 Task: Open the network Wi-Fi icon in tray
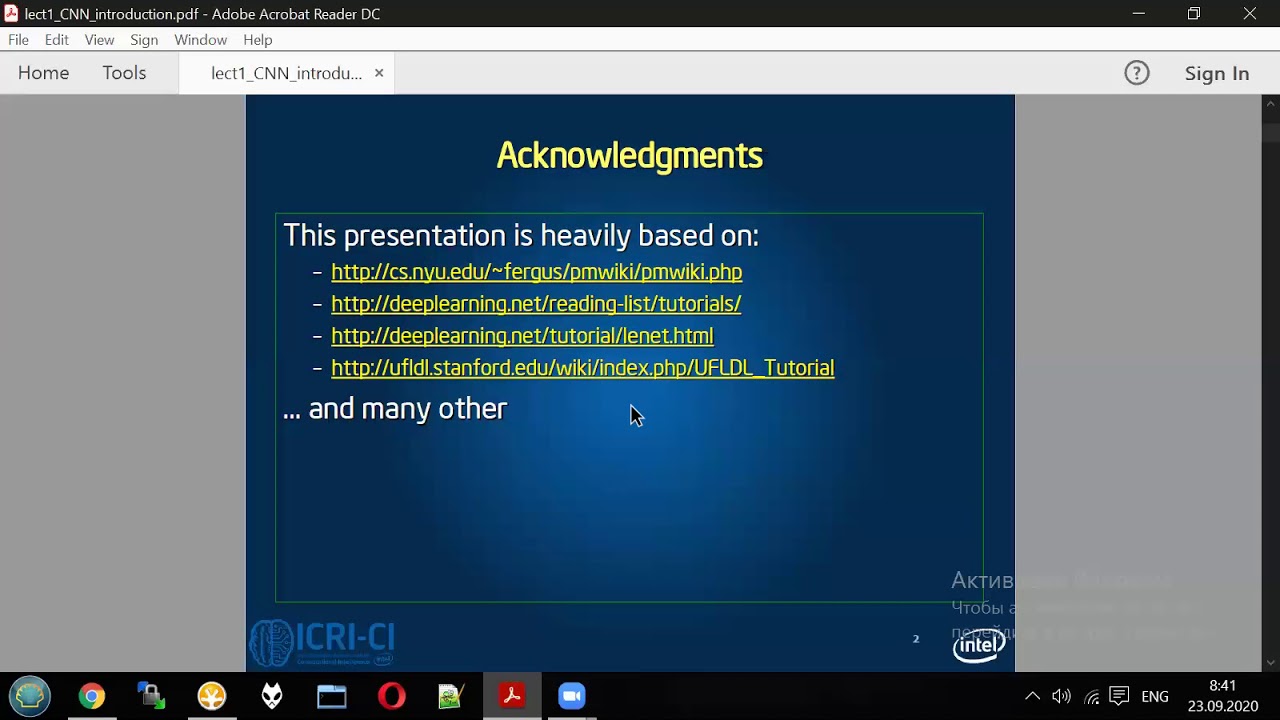pyautogui.click(x=1091, y=697)
